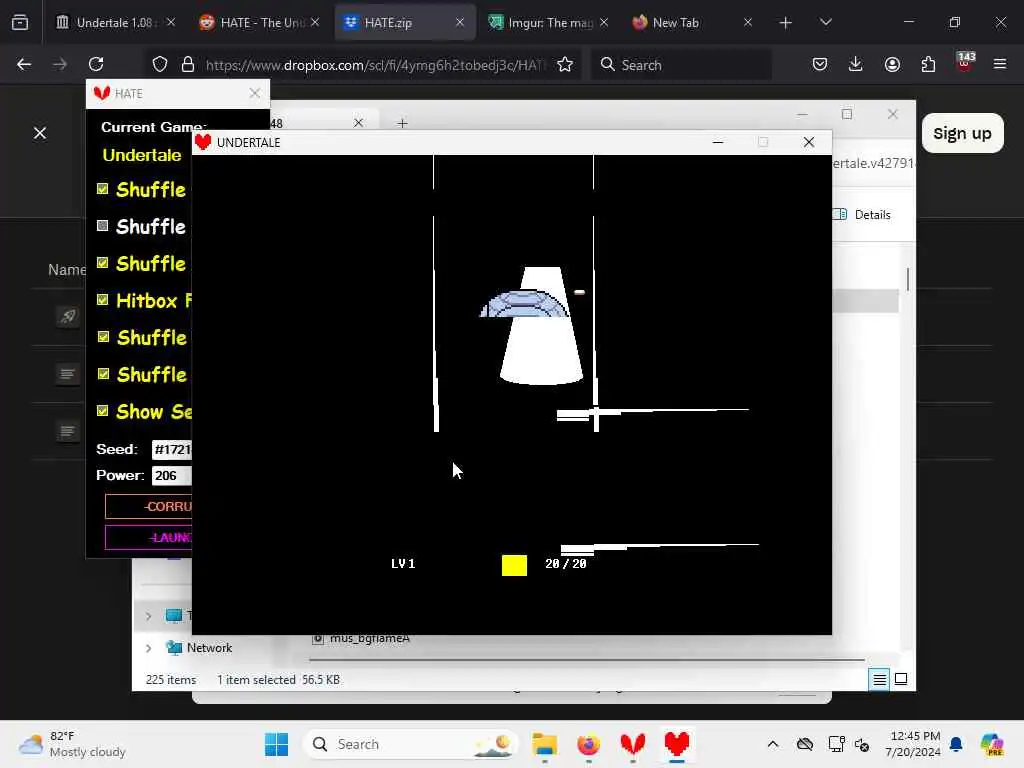Open the Windows Start menu
This screenshot has height=768, width=1024.
[x=276, y=744]
